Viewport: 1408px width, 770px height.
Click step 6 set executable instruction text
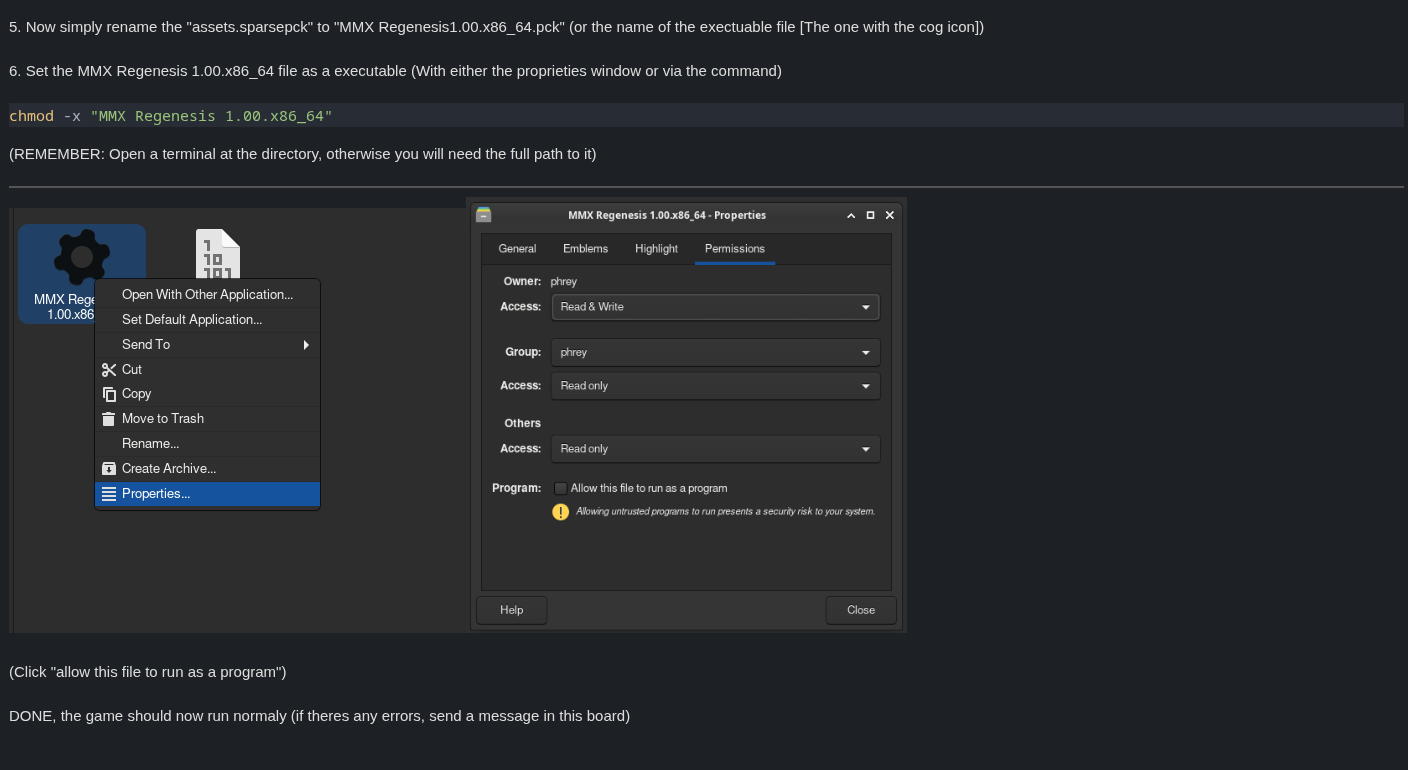(395, 71)
